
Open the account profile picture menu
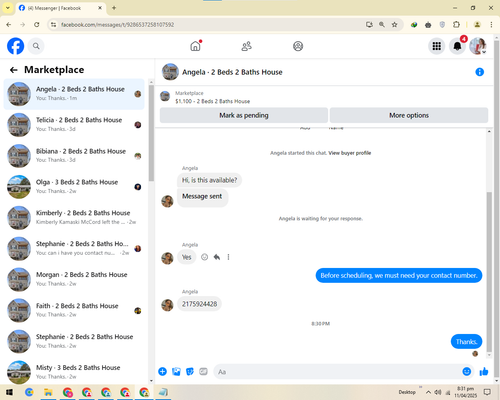point(478,46)
